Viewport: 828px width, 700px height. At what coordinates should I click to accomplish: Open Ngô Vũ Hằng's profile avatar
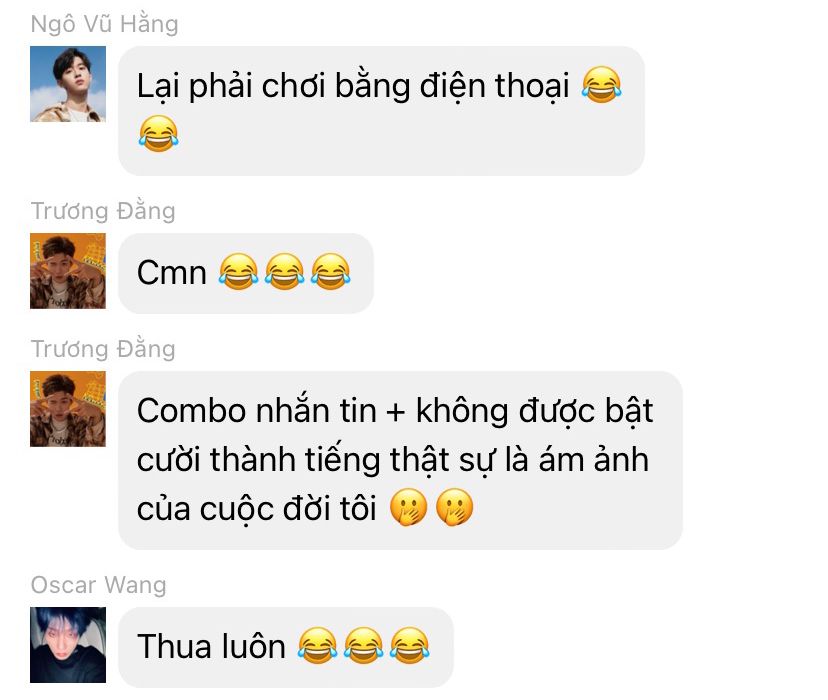68,84
